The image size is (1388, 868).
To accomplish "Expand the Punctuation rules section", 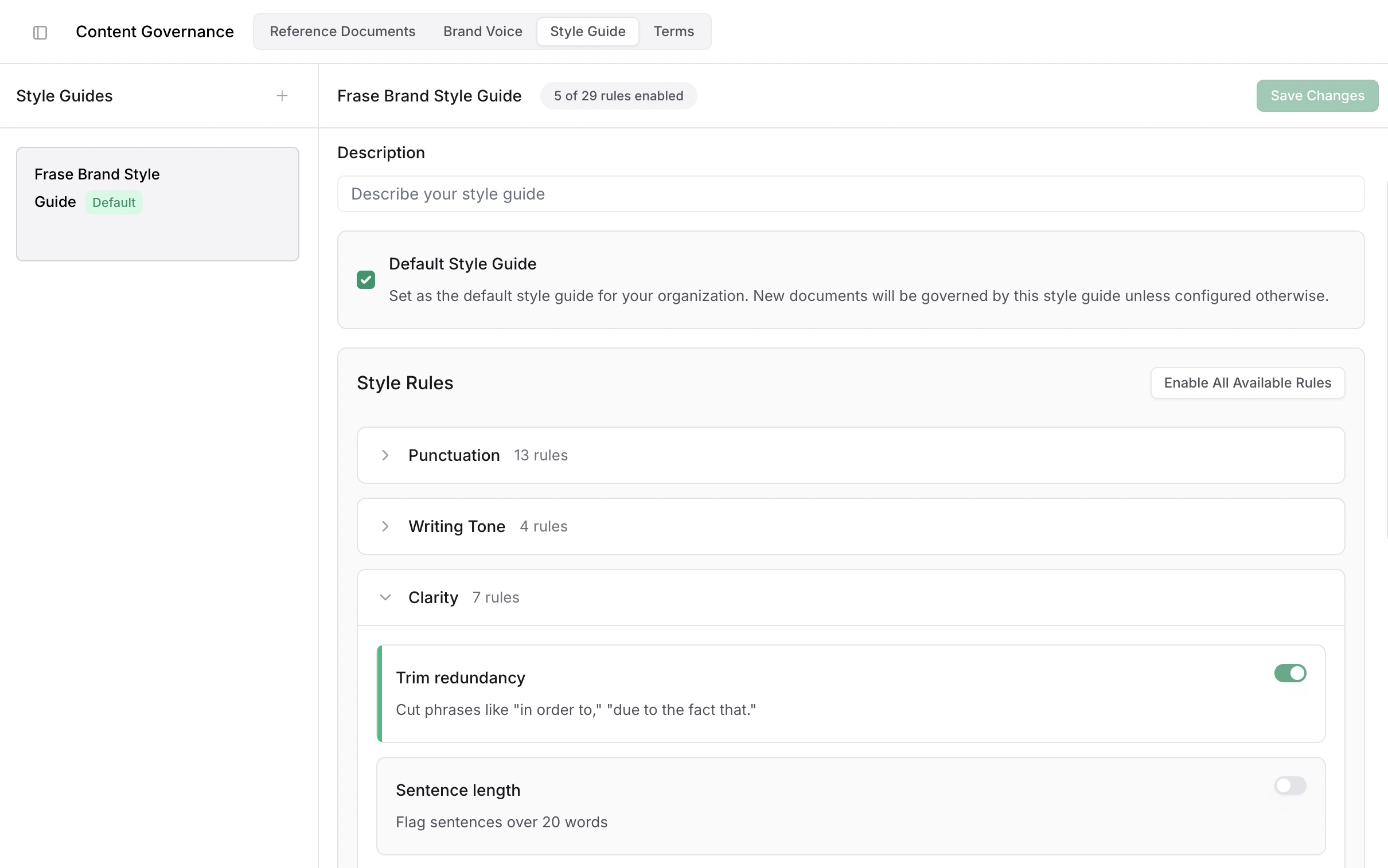I will click(x=851, y=455).
